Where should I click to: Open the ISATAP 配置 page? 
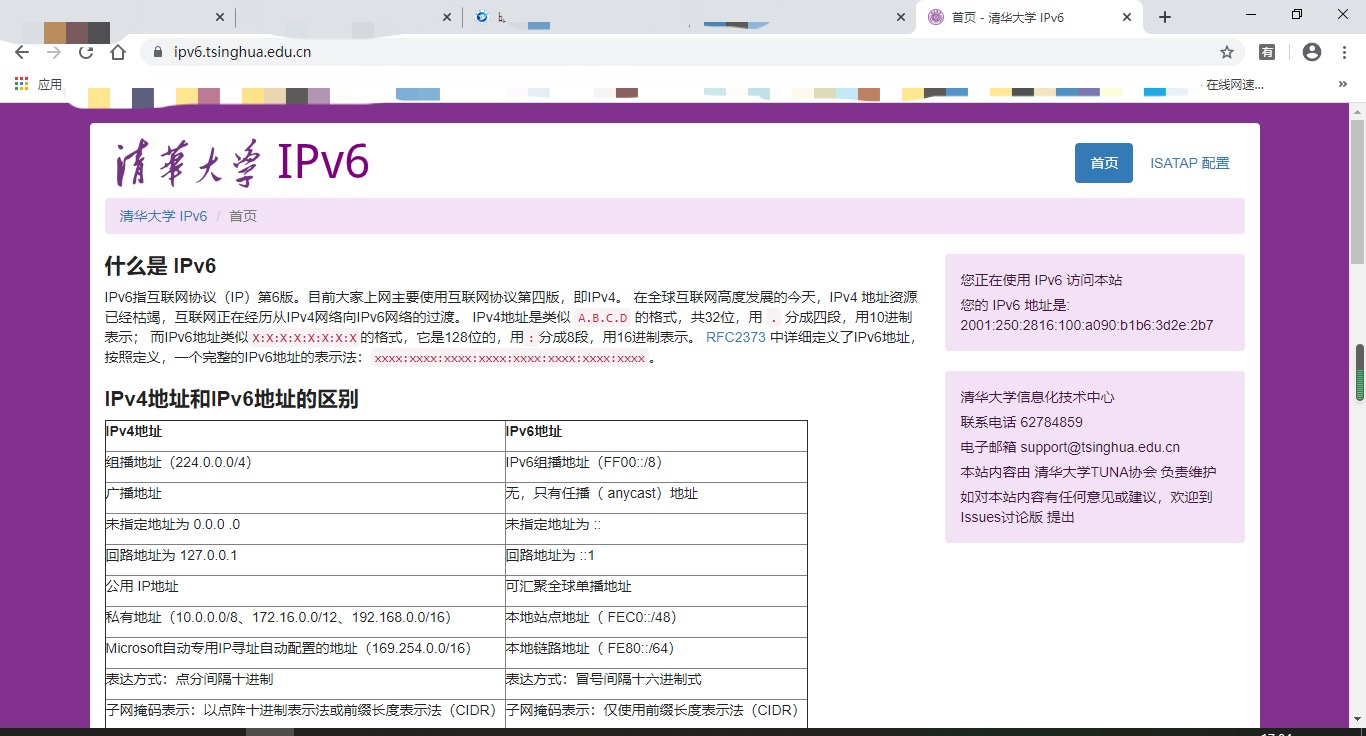[1189, 163]
